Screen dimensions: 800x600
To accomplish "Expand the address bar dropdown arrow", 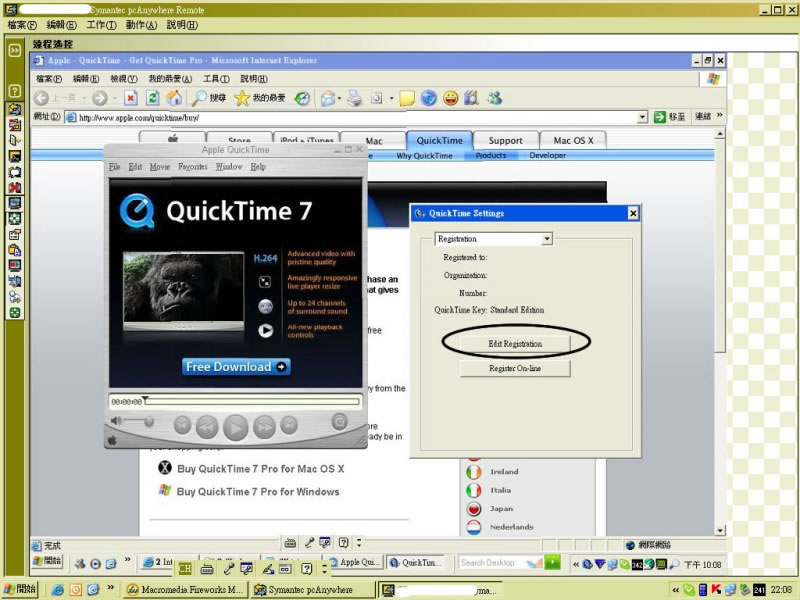I will (642, 117).
